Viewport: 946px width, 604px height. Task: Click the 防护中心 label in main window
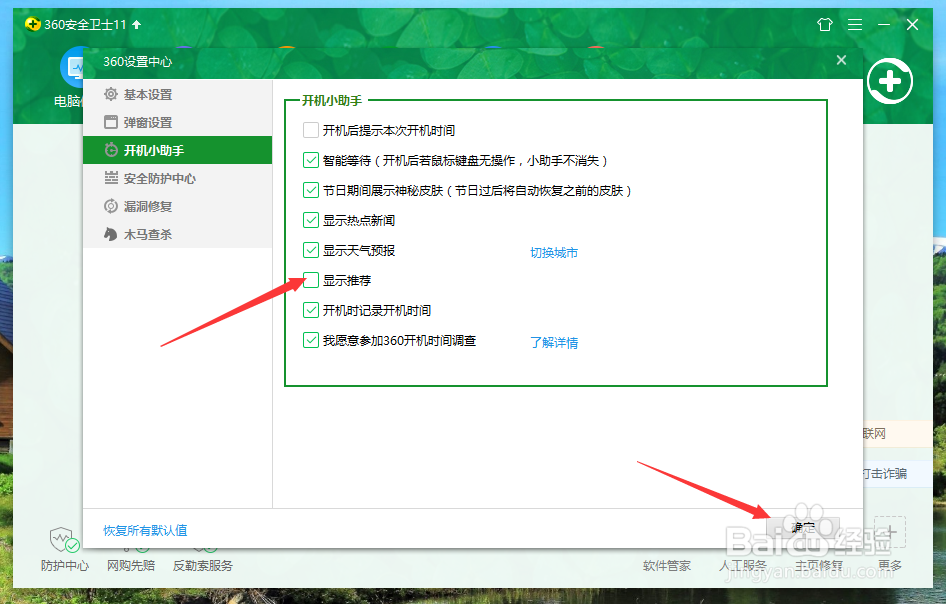65,565
